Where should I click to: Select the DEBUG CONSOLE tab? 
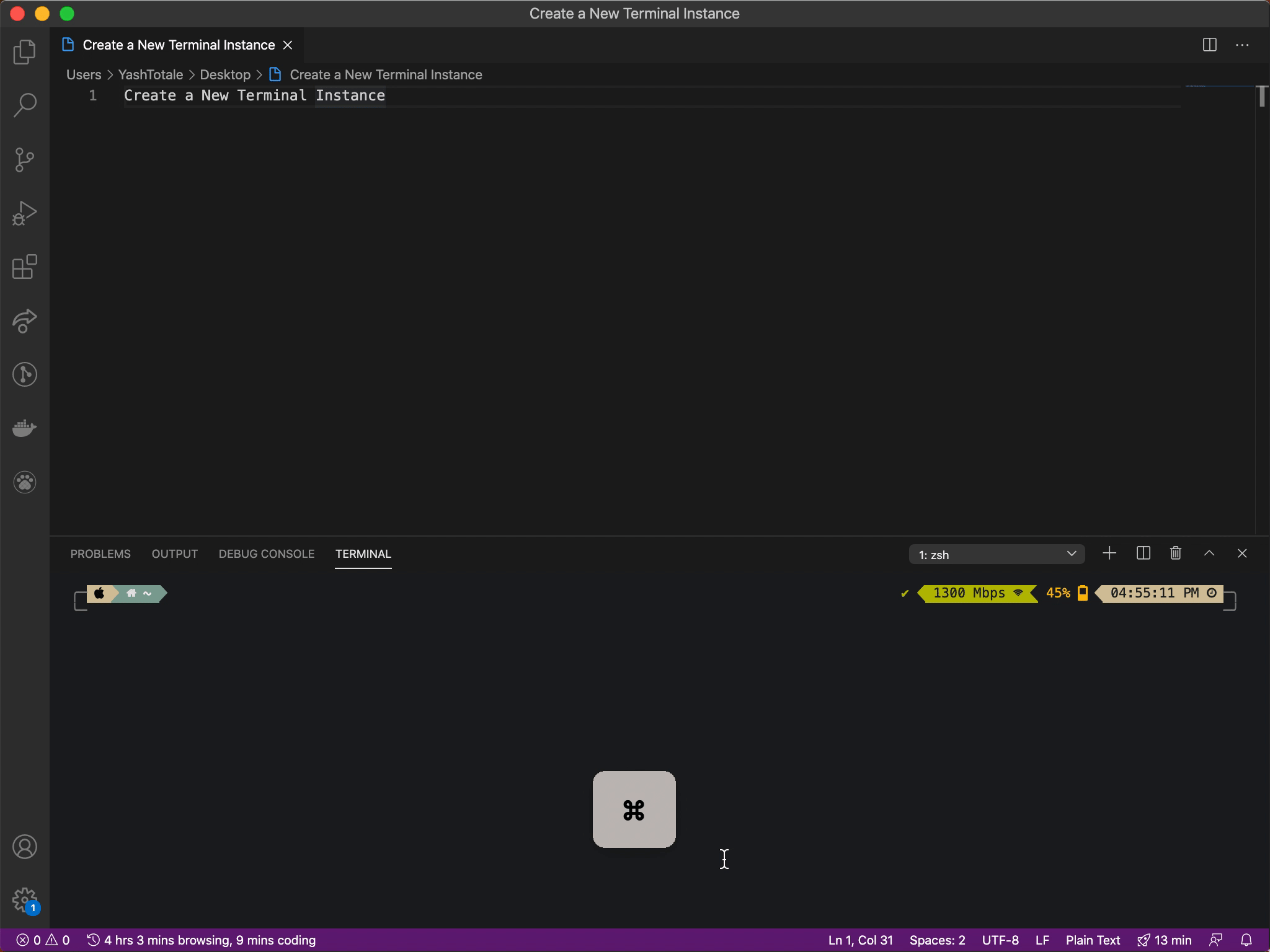tap(266, 553)
